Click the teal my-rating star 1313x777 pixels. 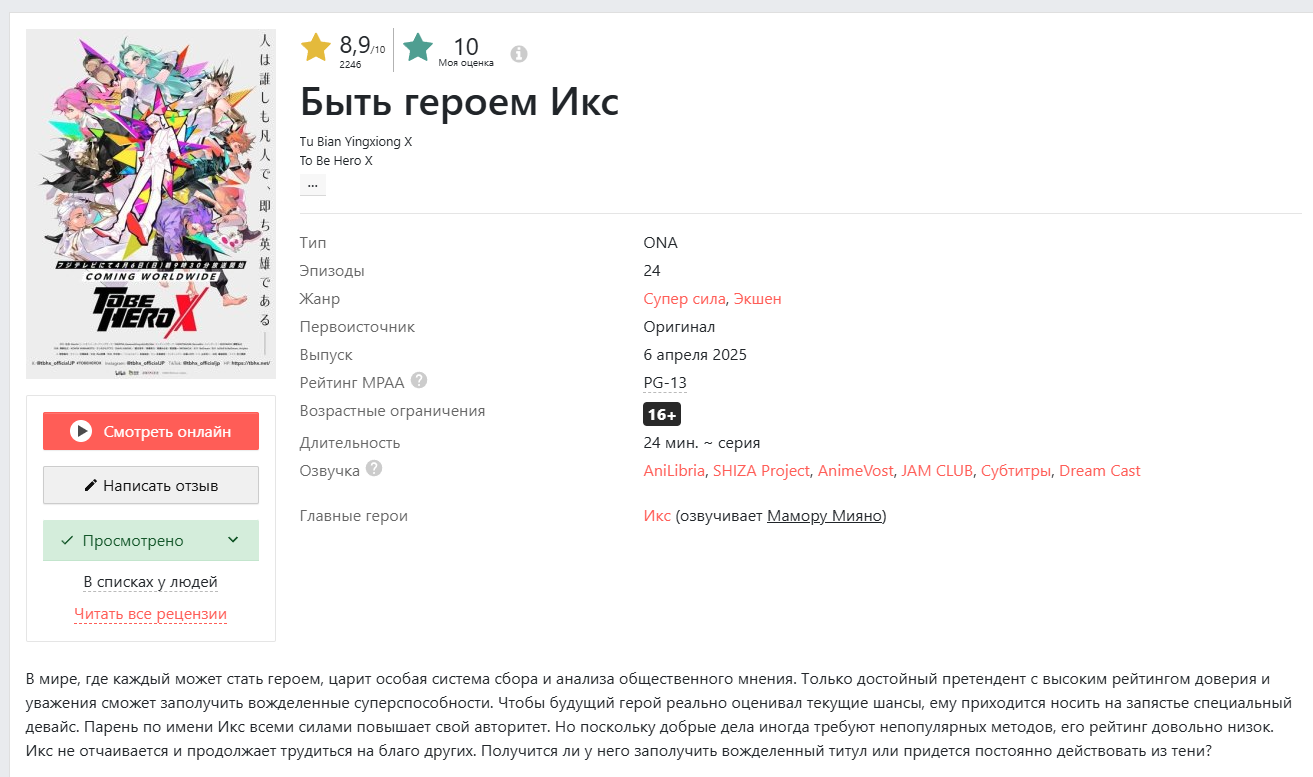[418, 48]
